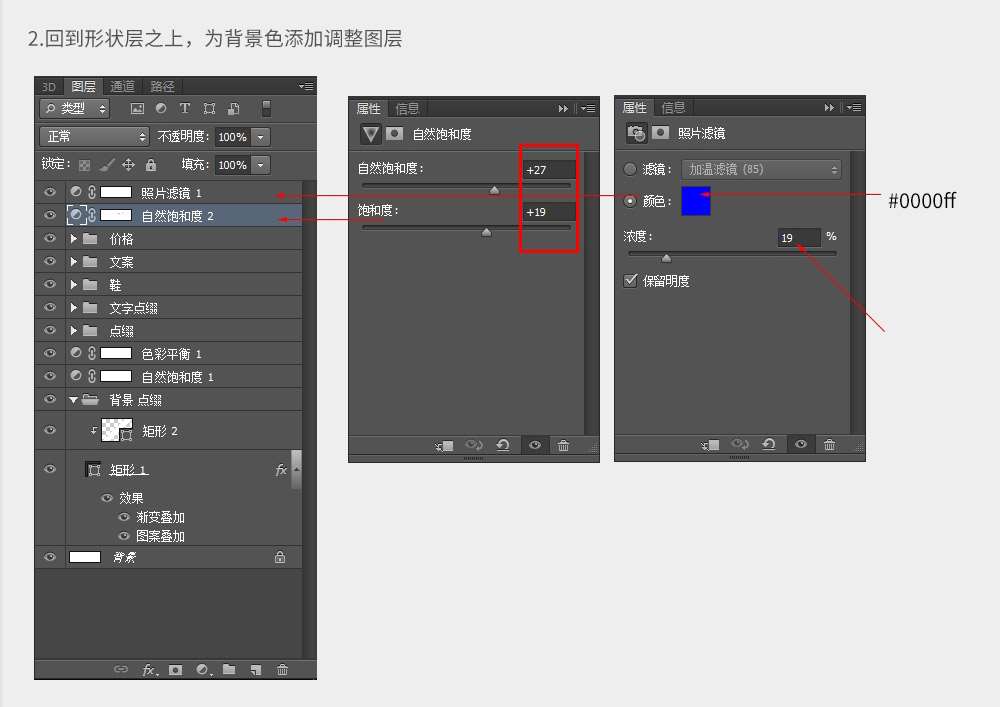Image resolution: width=1000 pixels, height=707 pixels.
Task: Click clip to layer icon in Photo Filter panel
Action: (710, 445)
